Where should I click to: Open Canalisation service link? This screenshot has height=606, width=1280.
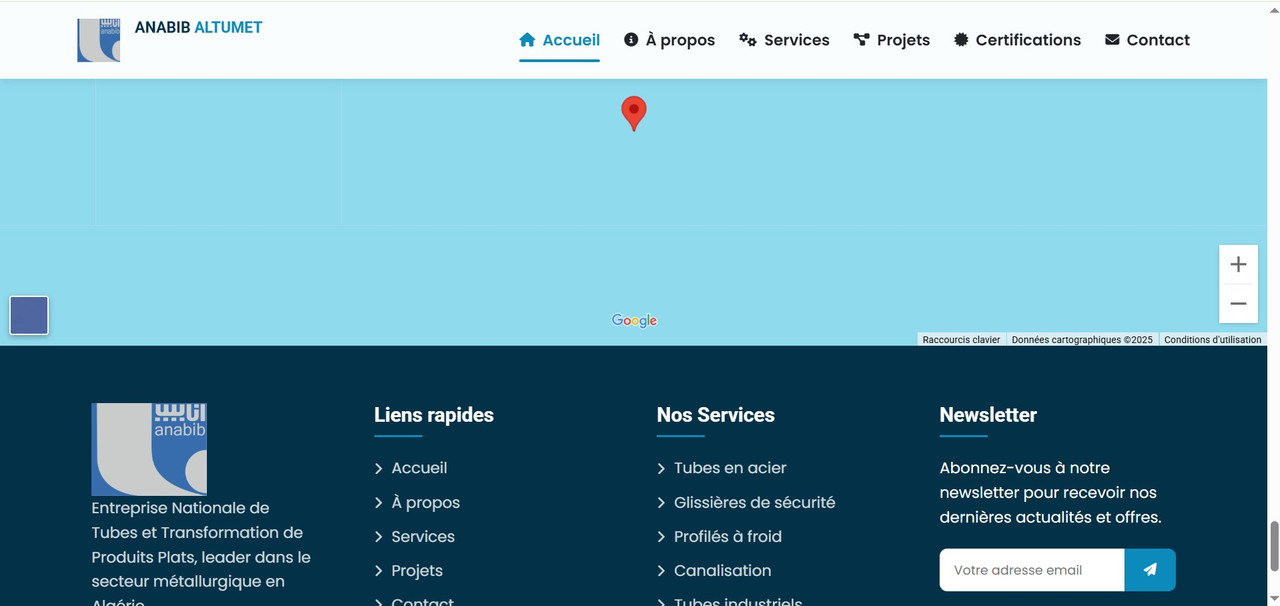(x=723, y=571)
